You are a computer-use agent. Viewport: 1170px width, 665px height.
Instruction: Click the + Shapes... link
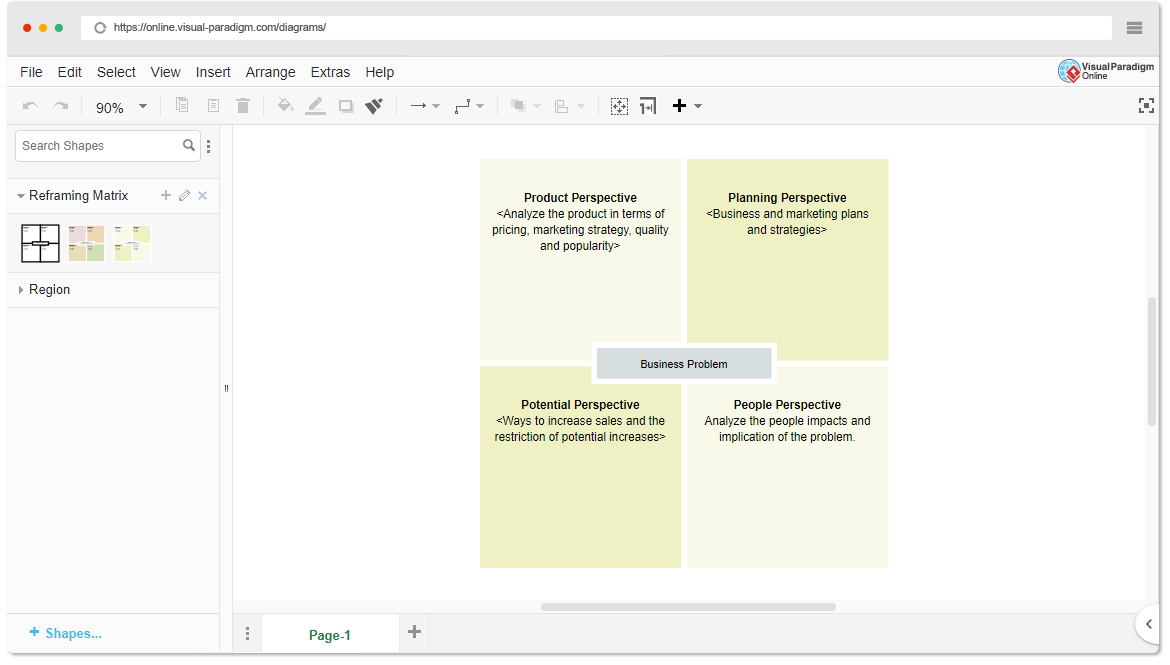(x=65, y=633)
